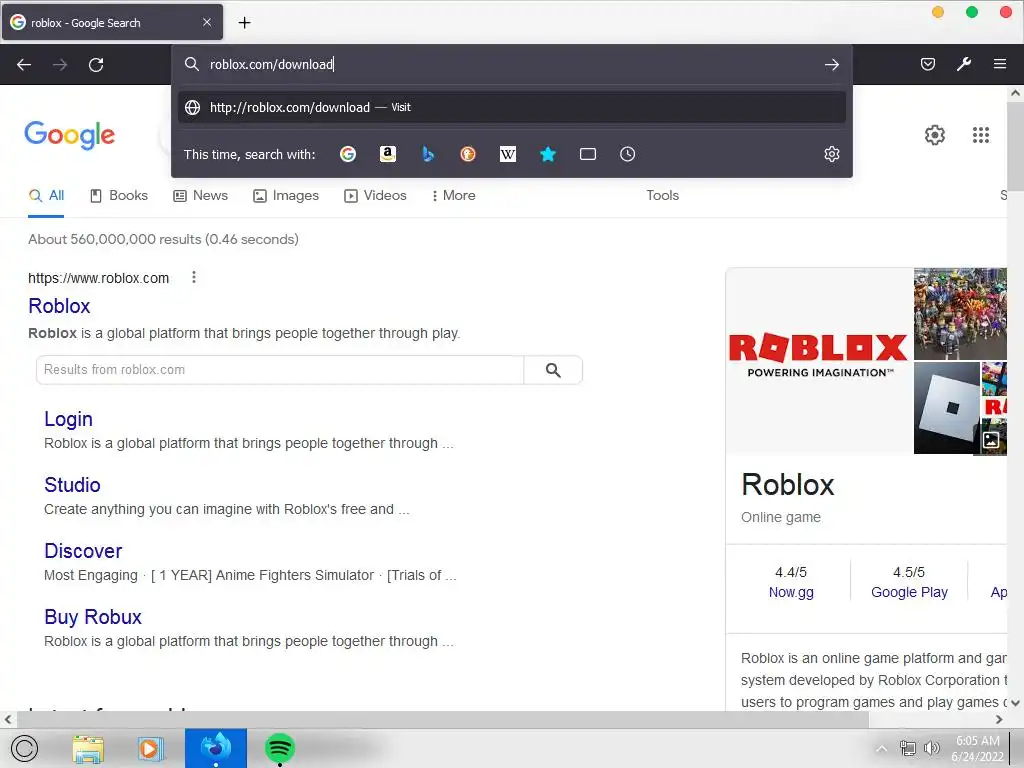1024x768 pixels.
Task: Search this time with Wikipedia
Action: tap(507, 154)
